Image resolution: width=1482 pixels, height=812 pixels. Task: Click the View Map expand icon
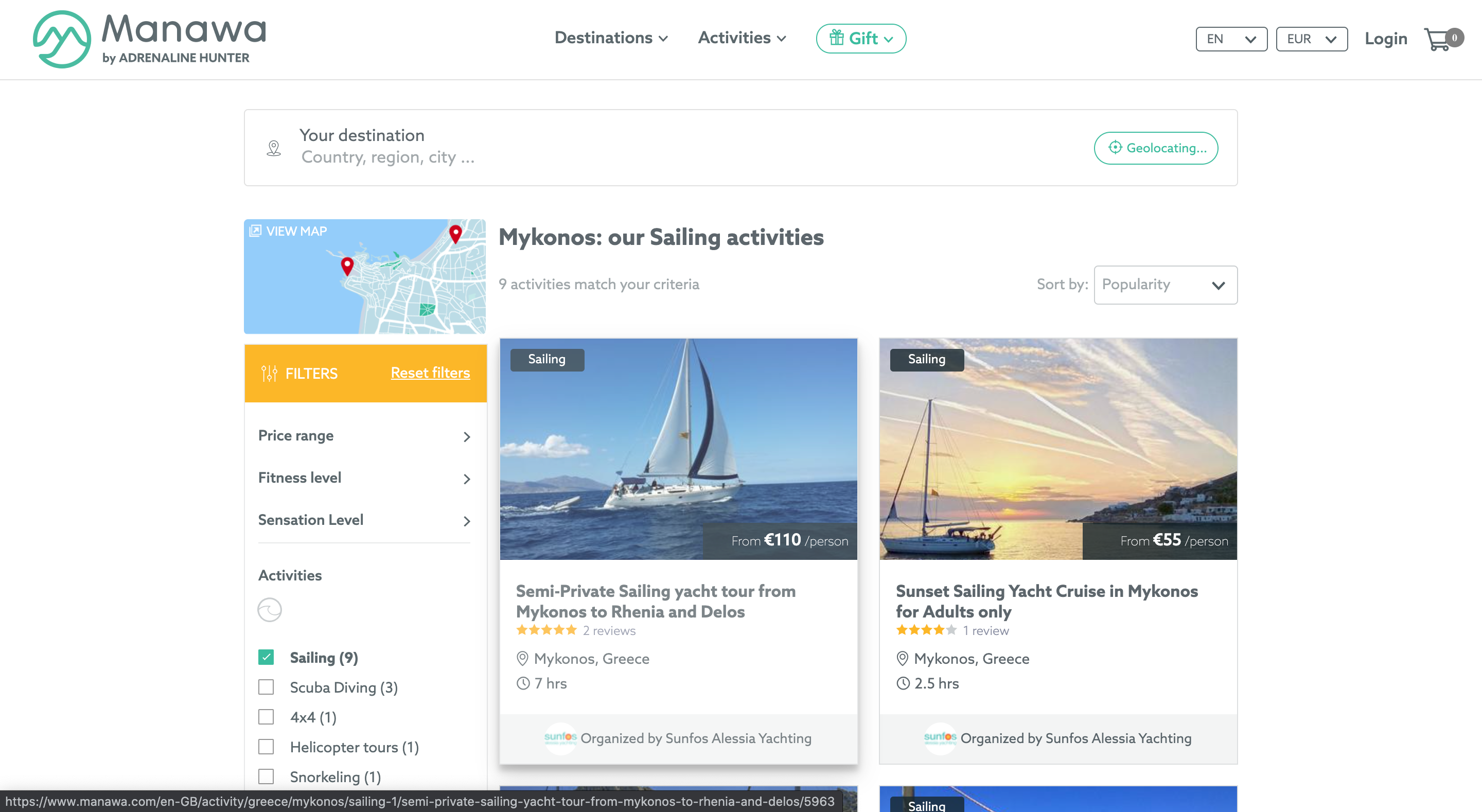255,231
